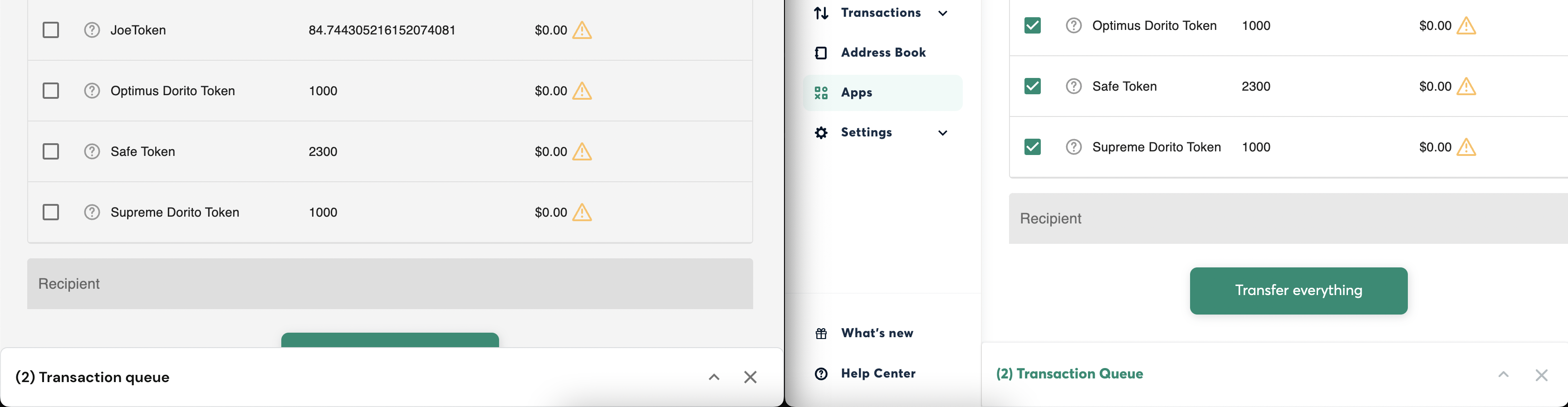Open the Transaction Queue link
The image size is (1568, 407).
[1069, 373]
